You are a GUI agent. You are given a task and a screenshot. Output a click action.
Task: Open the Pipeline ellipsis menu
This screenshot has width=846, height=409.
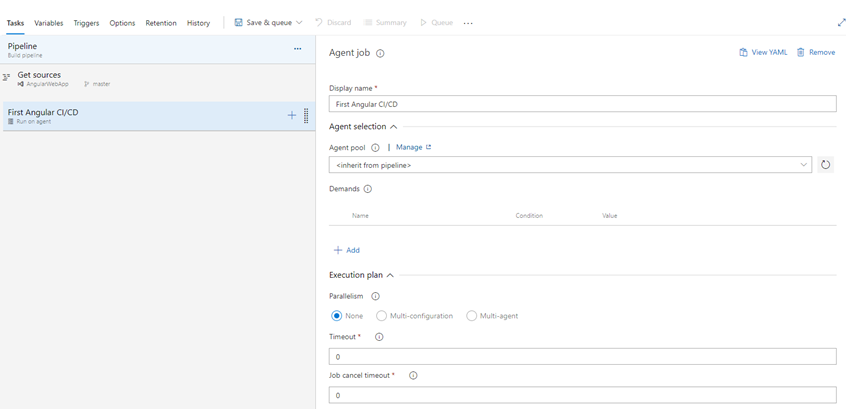[297, 49]
